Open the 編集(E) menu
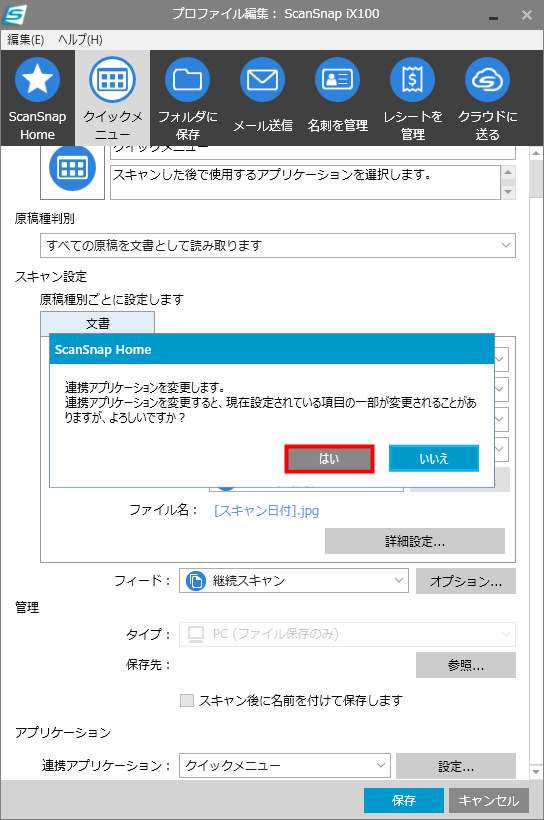This screenshot has width=544, height=820. tap(25, 40)
